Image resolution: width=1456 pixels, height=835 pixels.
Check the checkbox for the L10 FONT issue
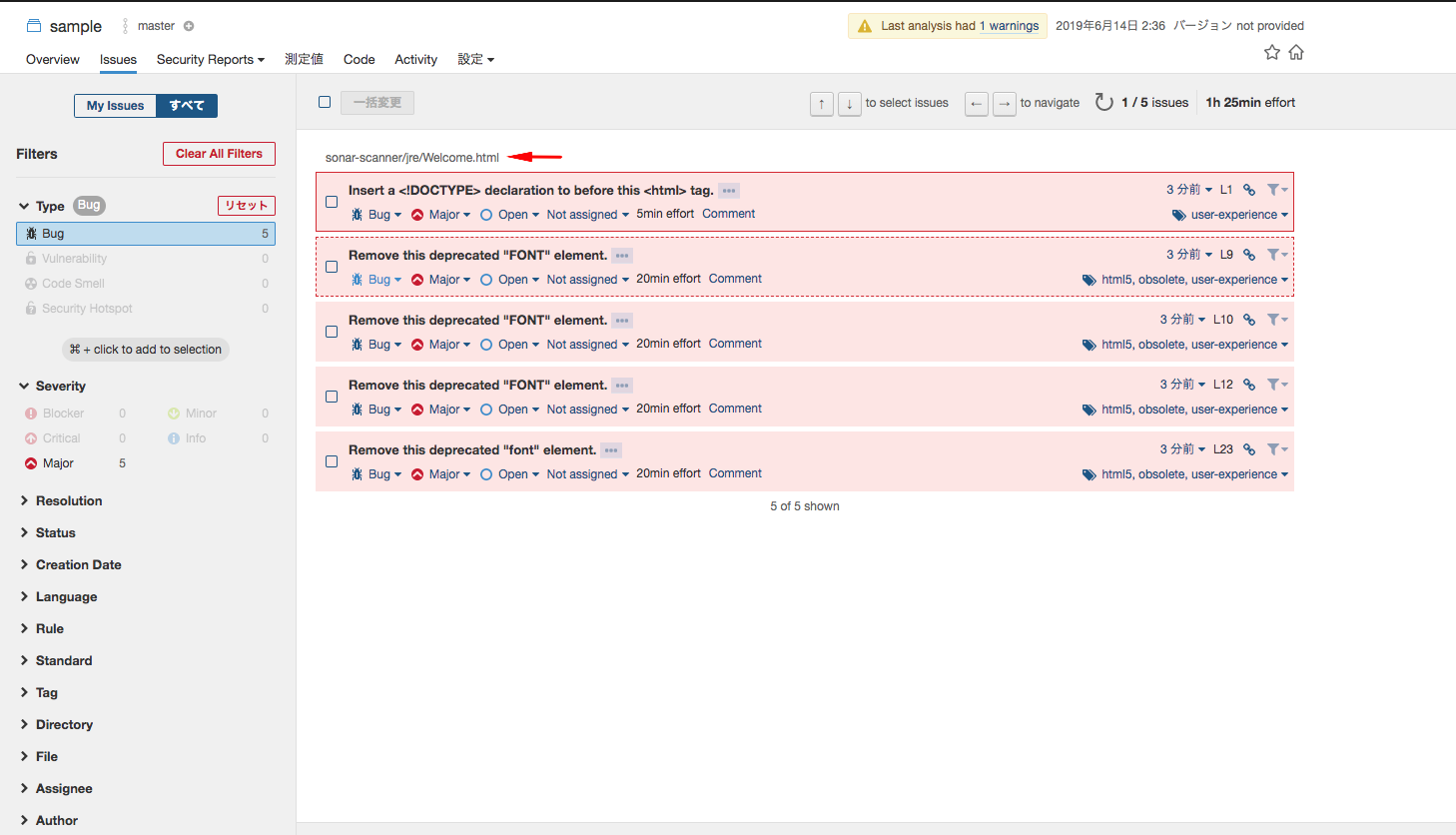(332, 332)
